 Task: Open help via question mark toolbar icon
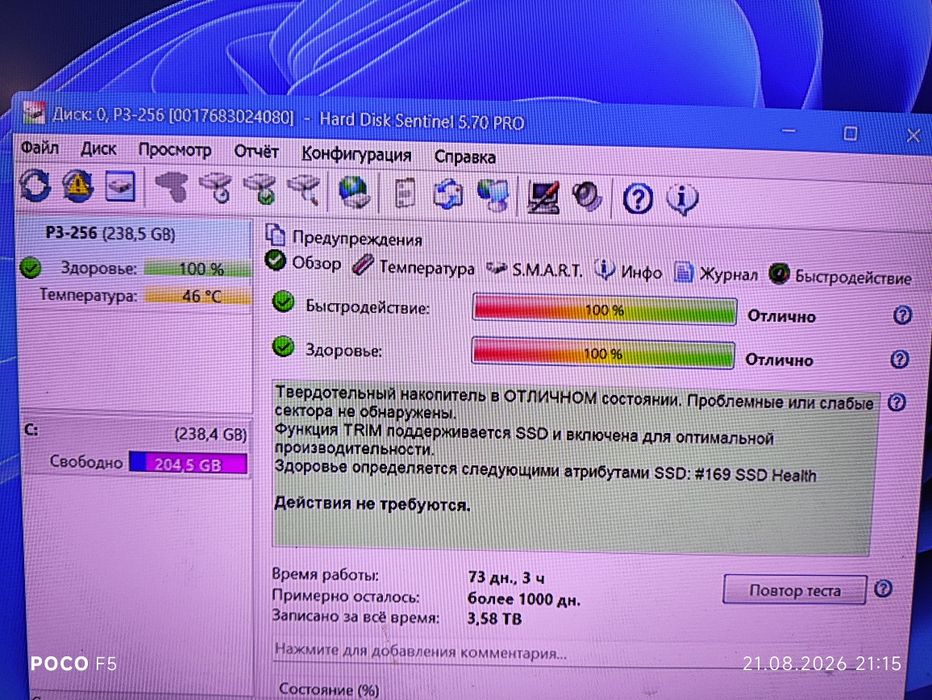(638, 199)
